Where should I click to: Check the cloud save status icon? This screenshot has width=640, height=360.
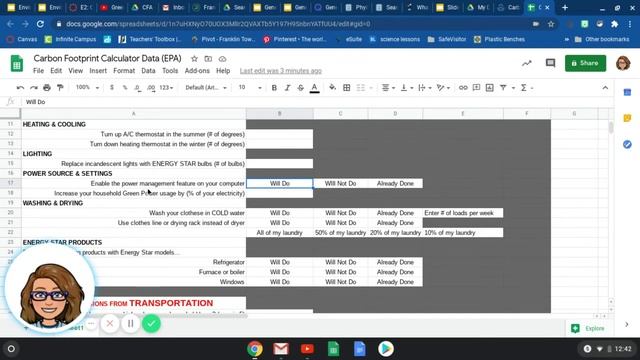222,59
